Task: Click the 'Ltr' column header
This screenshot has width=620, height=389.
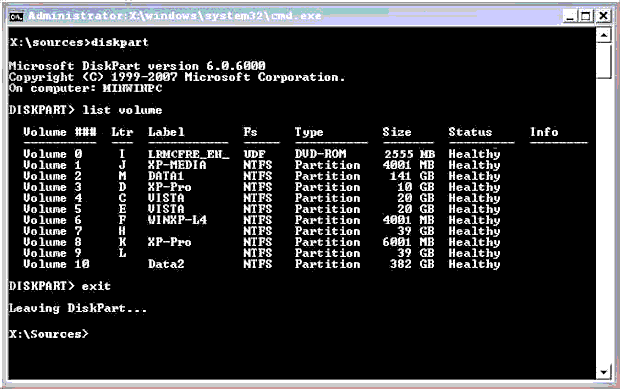Action: click(122, 132)
